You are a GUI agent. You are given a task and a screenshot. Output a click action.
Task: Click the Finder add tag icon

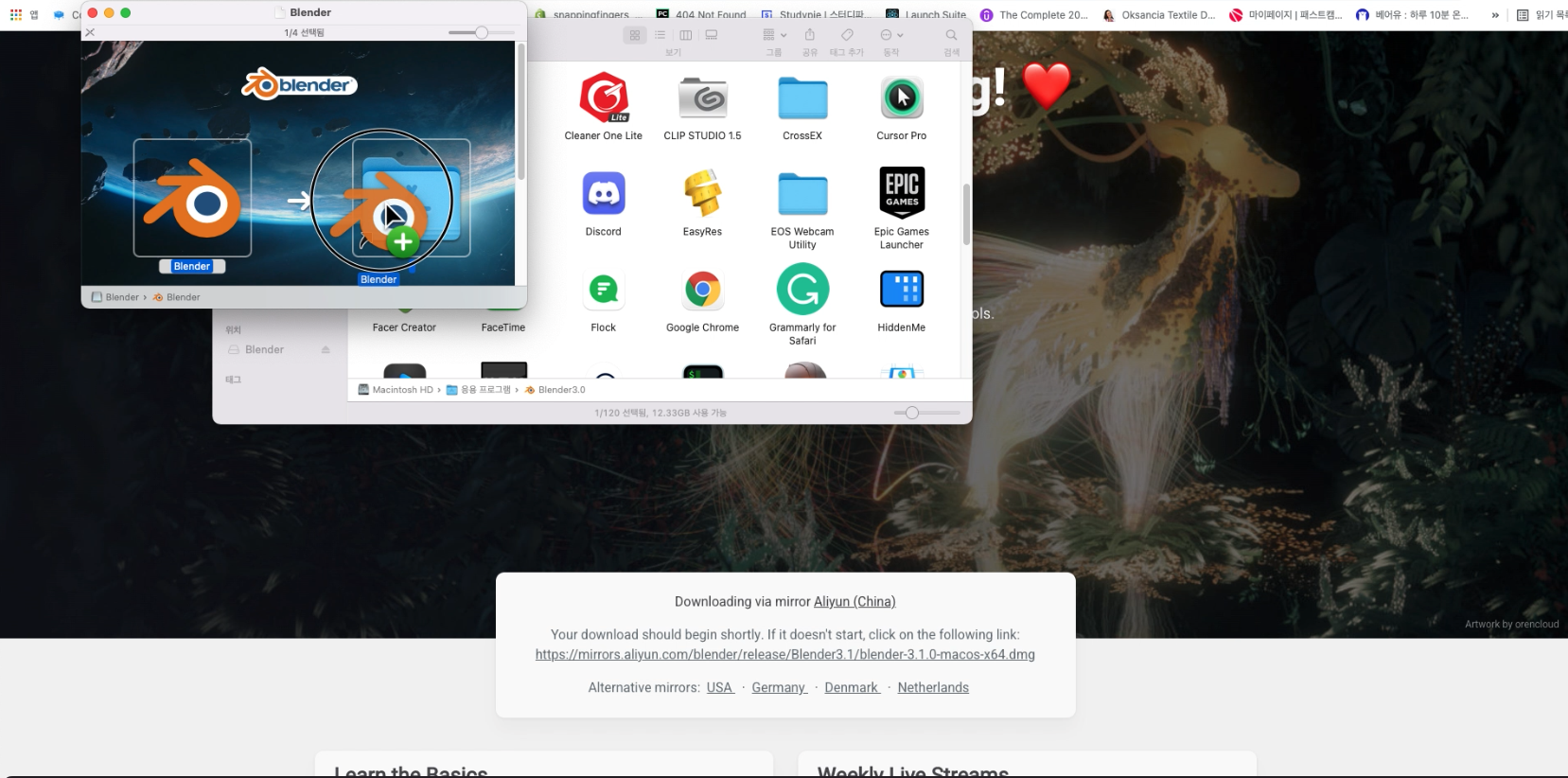point(847,35)
